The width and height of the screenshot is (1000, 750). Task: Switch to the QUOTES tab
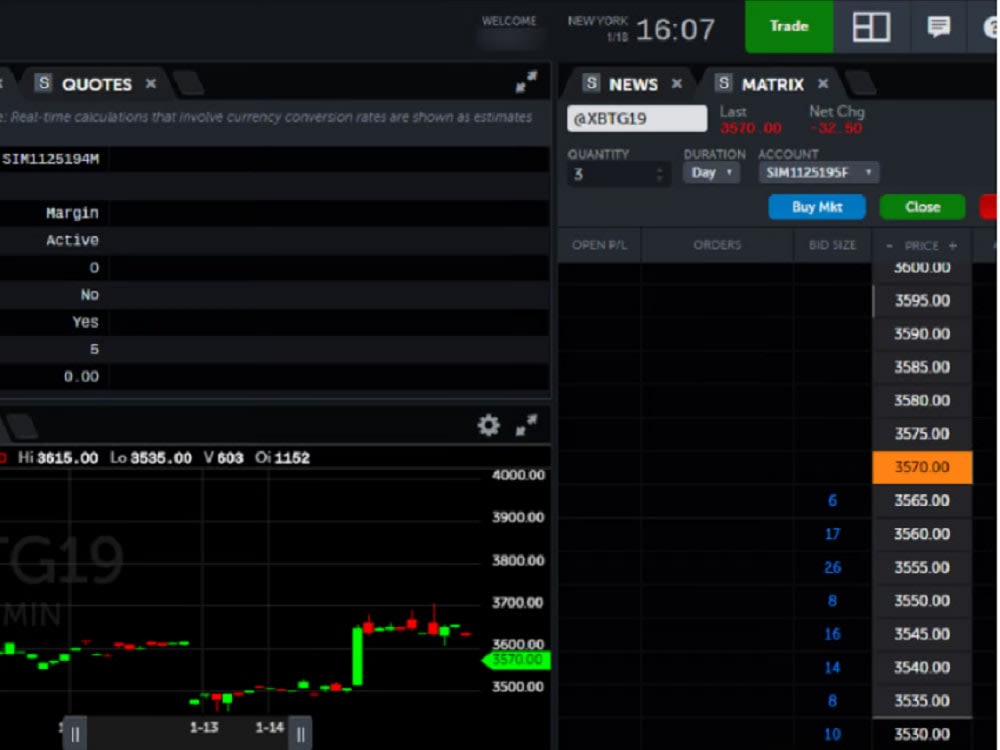coord(96,84)
